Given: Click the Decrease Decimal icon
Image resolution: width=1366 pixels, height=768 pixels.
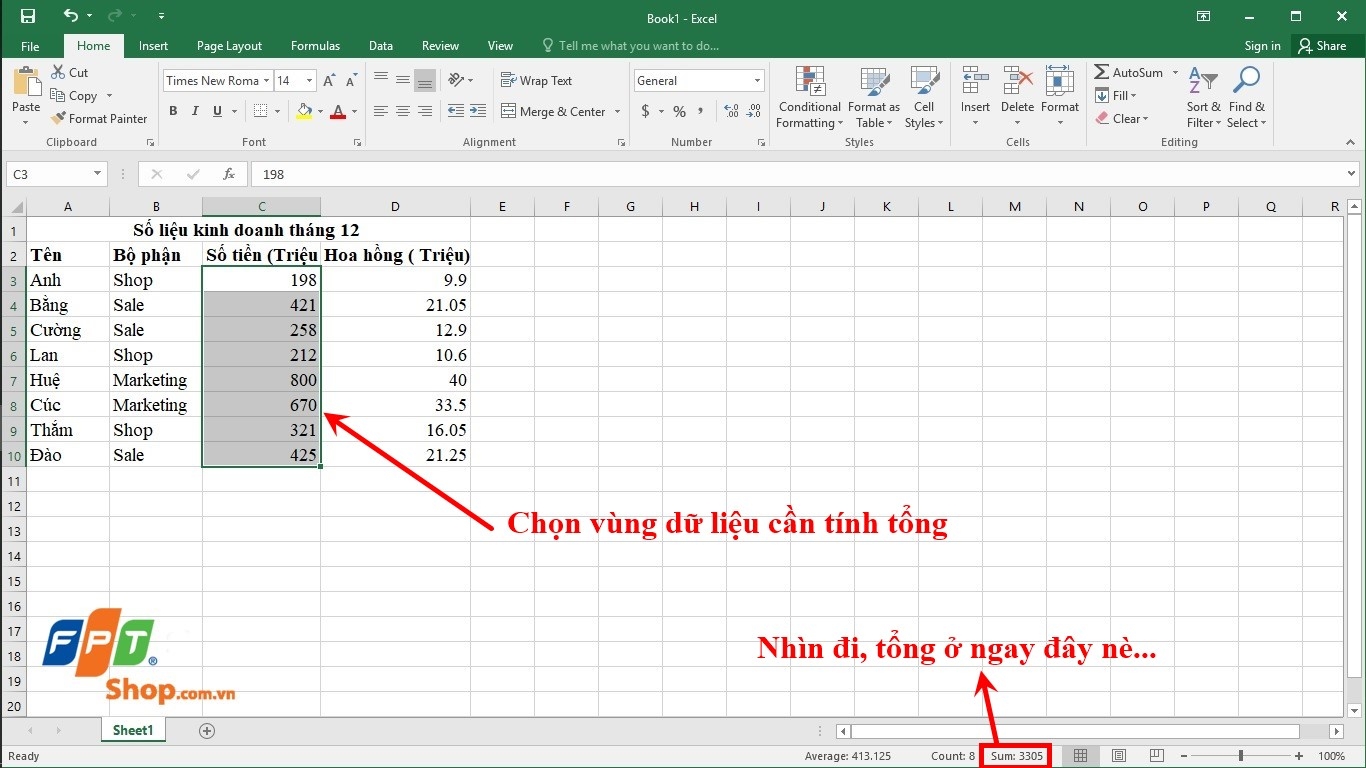Looking at the screenshot, I should (x=754, y=111).
